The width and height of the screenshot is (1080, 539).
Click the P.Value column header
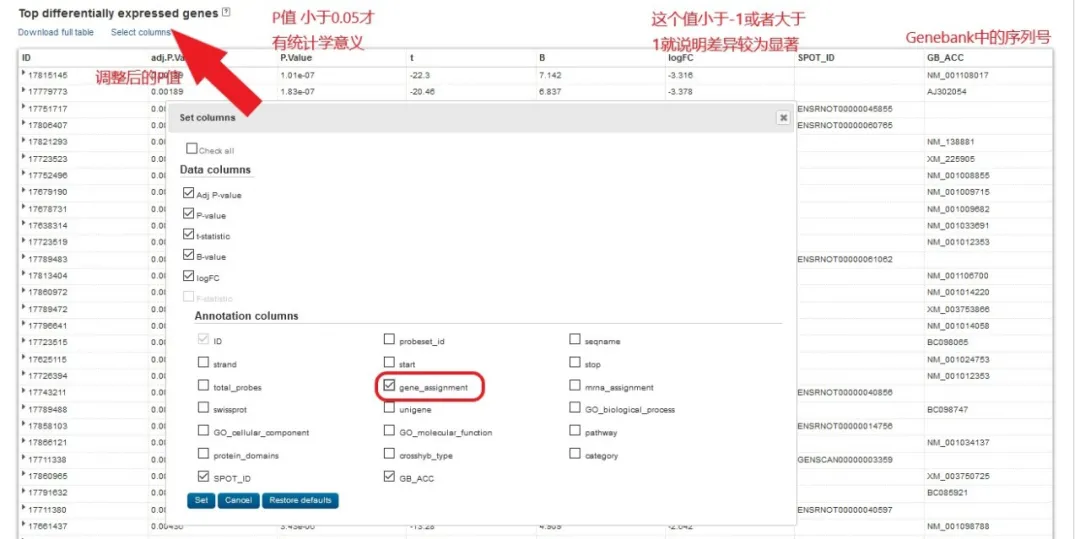coord(297,57)
